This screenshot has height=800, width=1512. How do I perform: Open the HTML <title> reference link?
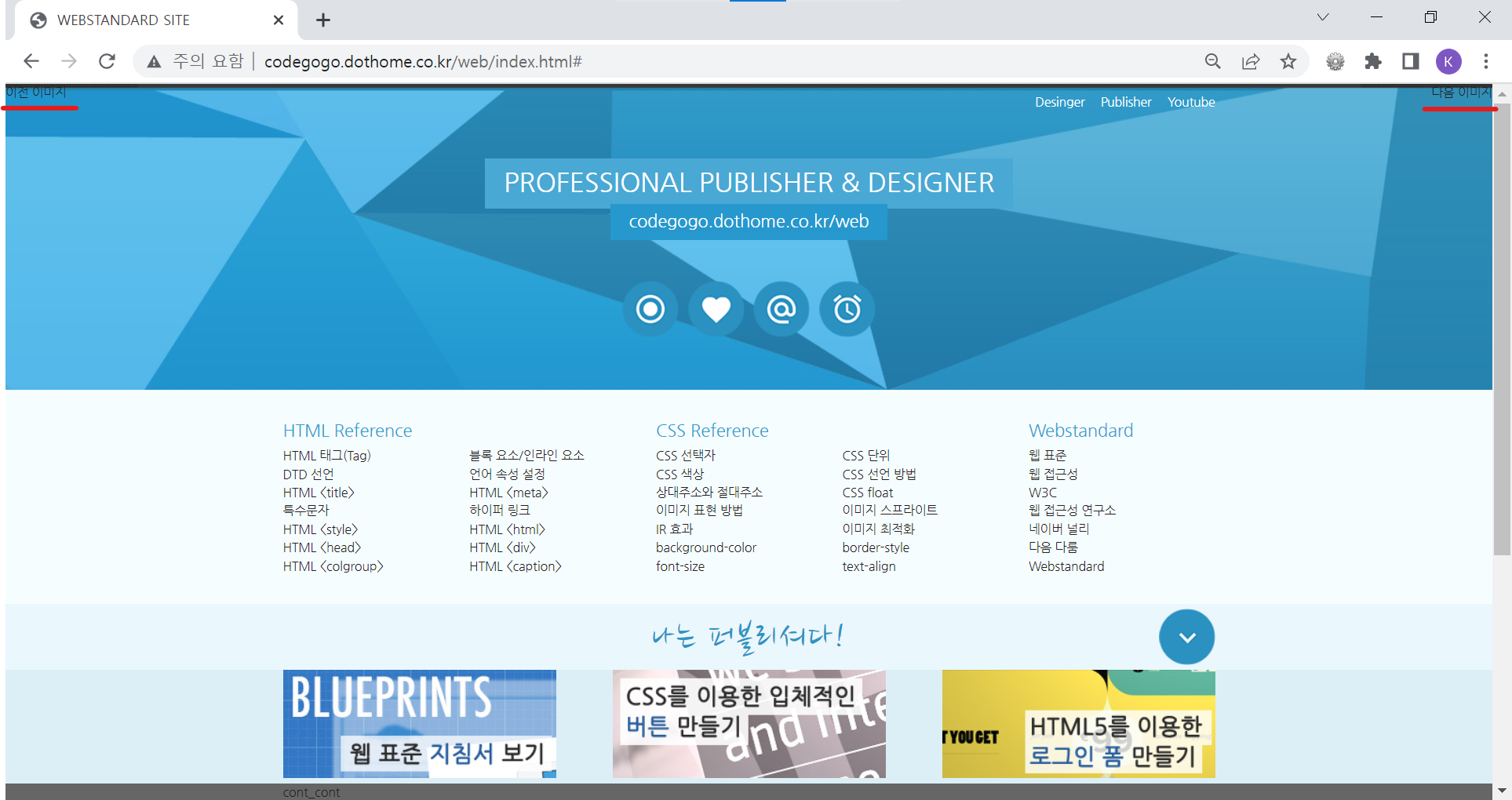pyautogui.click(x=319, y=493)
